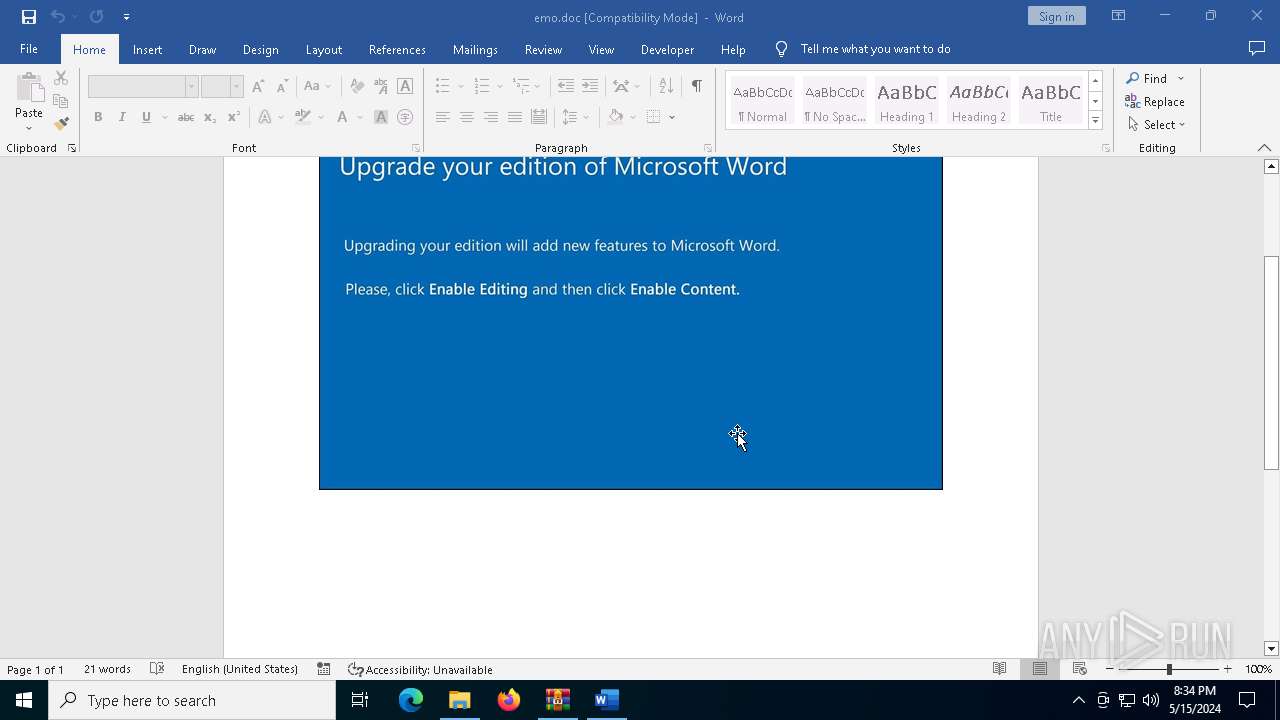Viewport: 1280px width, 720px height.
Task: Click the taskbar search box
Action: pyautogui.click(x=192, y=700)
